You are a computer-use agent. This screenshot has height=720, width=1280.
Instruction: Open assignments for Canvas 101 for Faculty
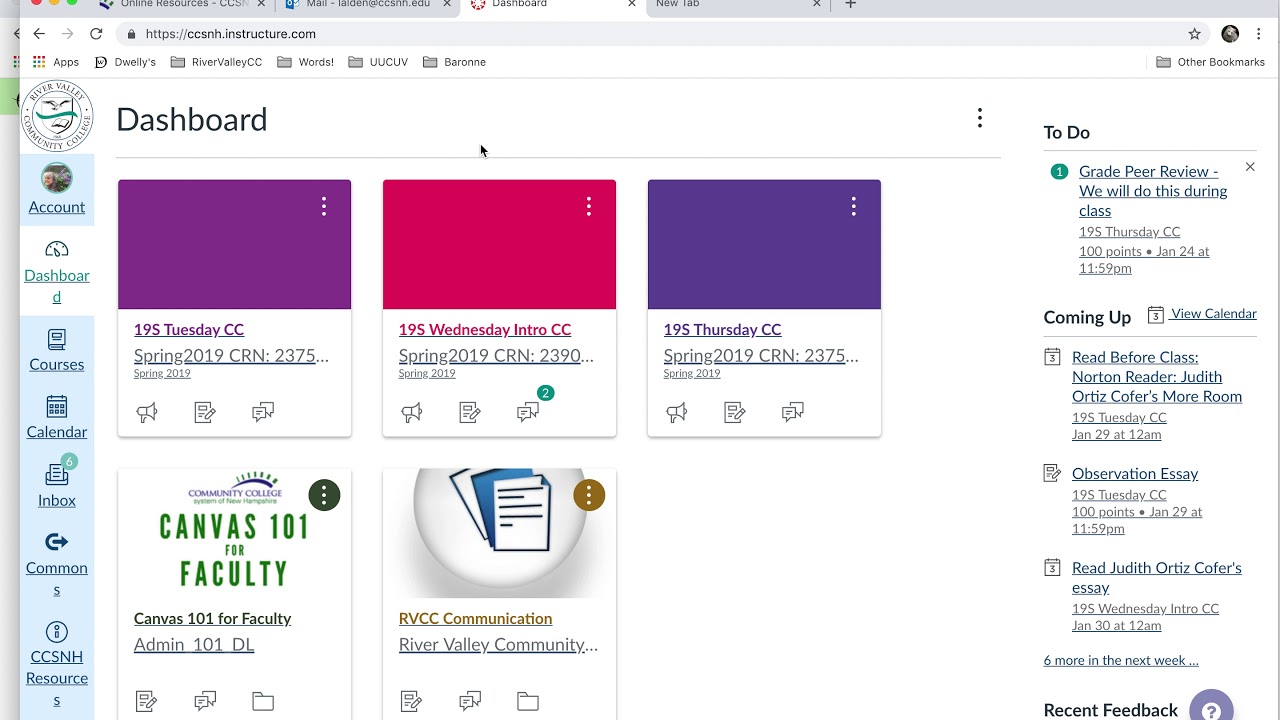click(x=147, y=701)
